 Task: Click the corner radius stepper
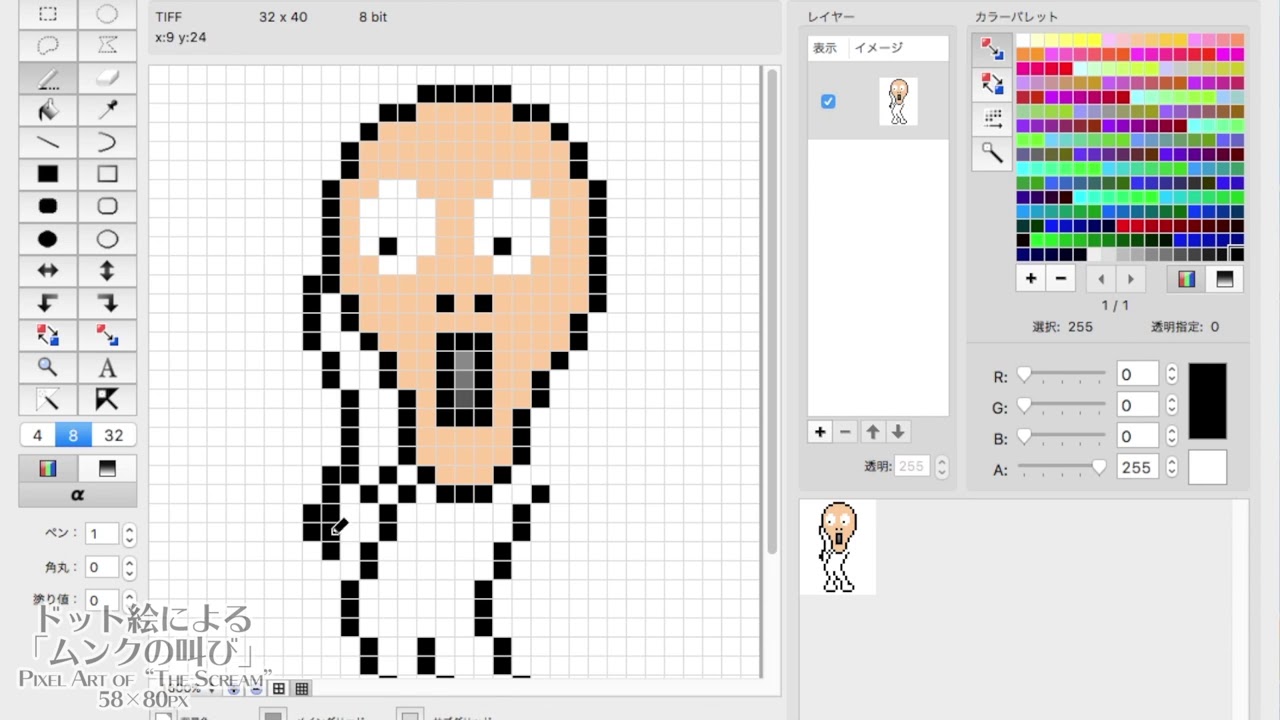coord(129,567)
